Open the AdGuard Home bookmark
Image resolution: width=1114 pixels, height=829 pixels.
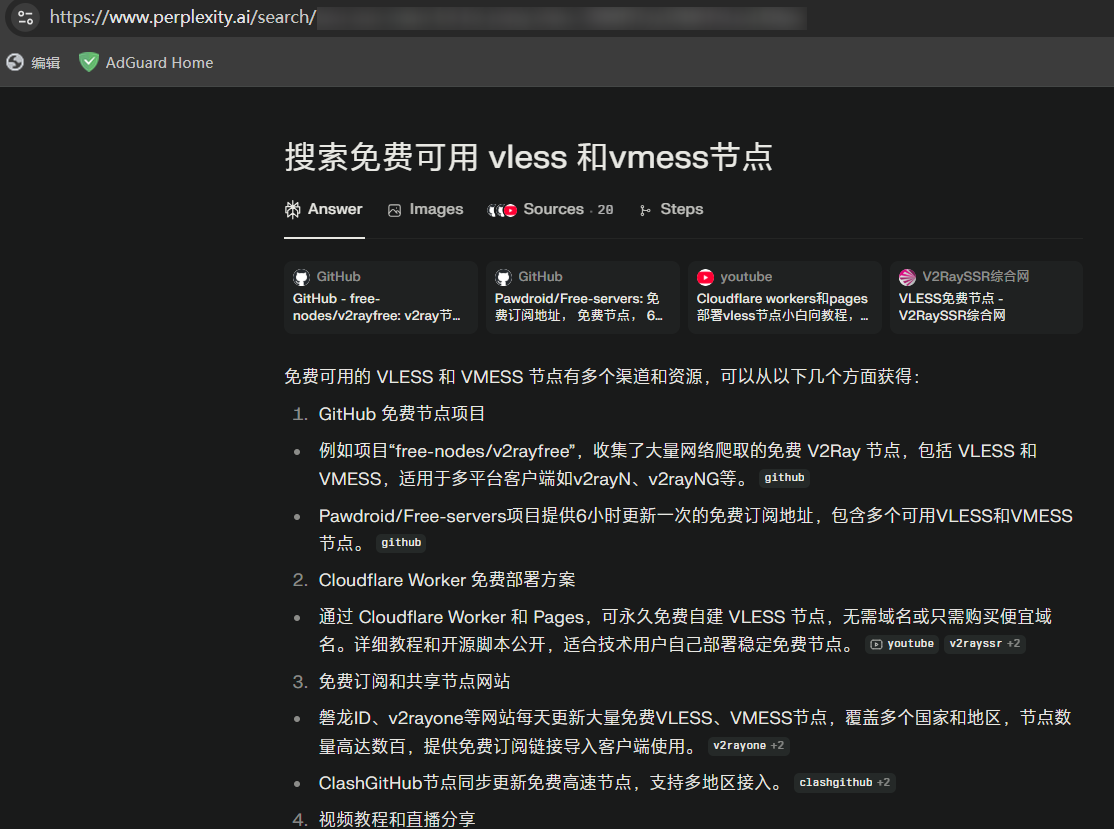point(146,63)
